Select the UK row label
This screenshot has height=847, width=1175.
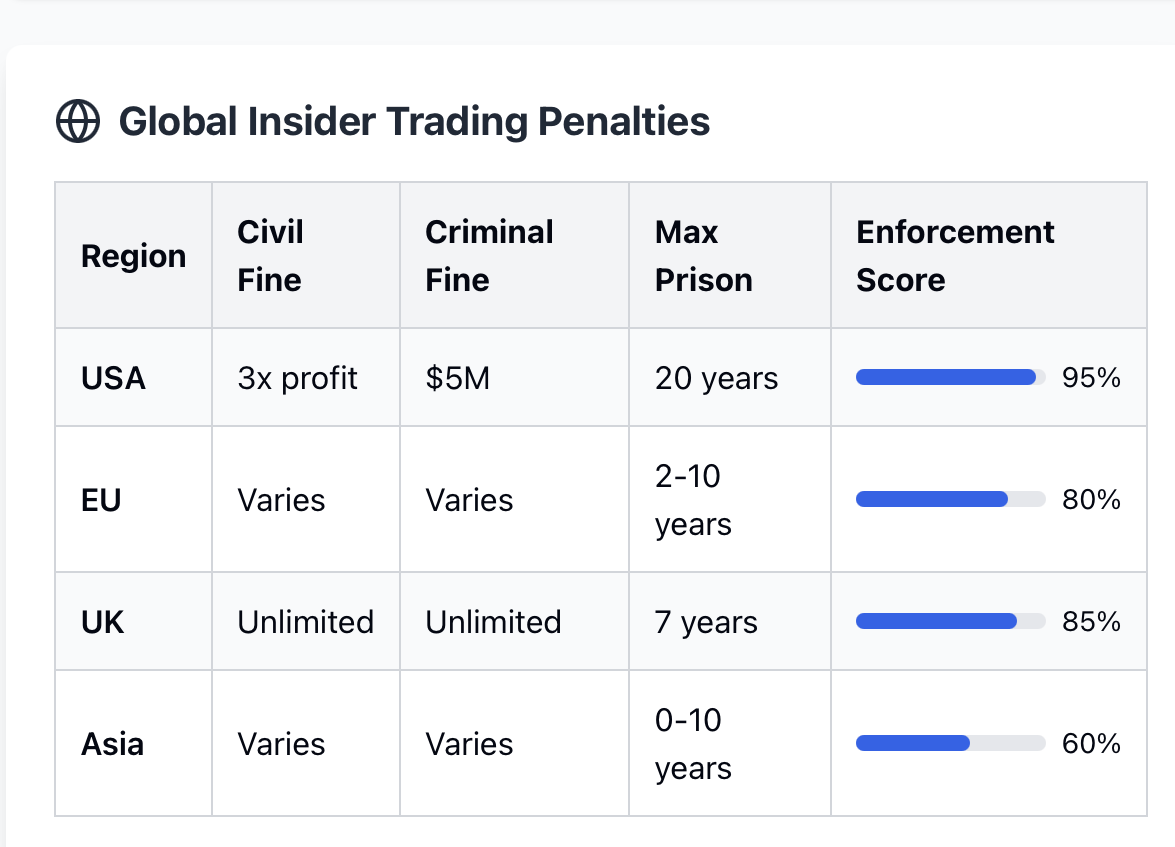pyautogui.click(x=103, y=622)
